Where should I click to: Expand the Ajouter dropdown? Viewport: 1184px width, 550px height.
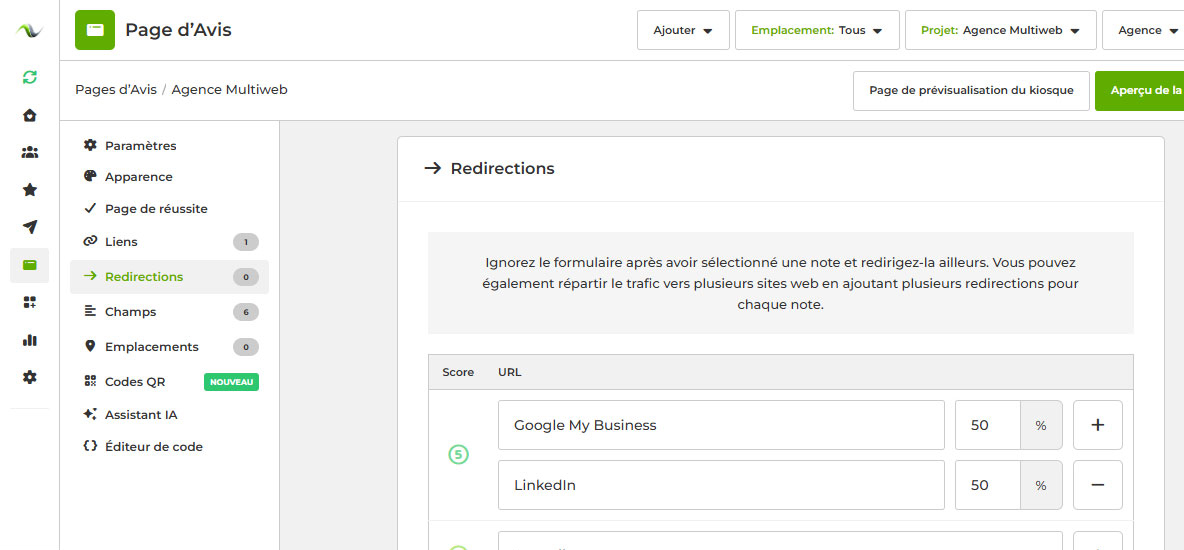[x=683, y=30]
